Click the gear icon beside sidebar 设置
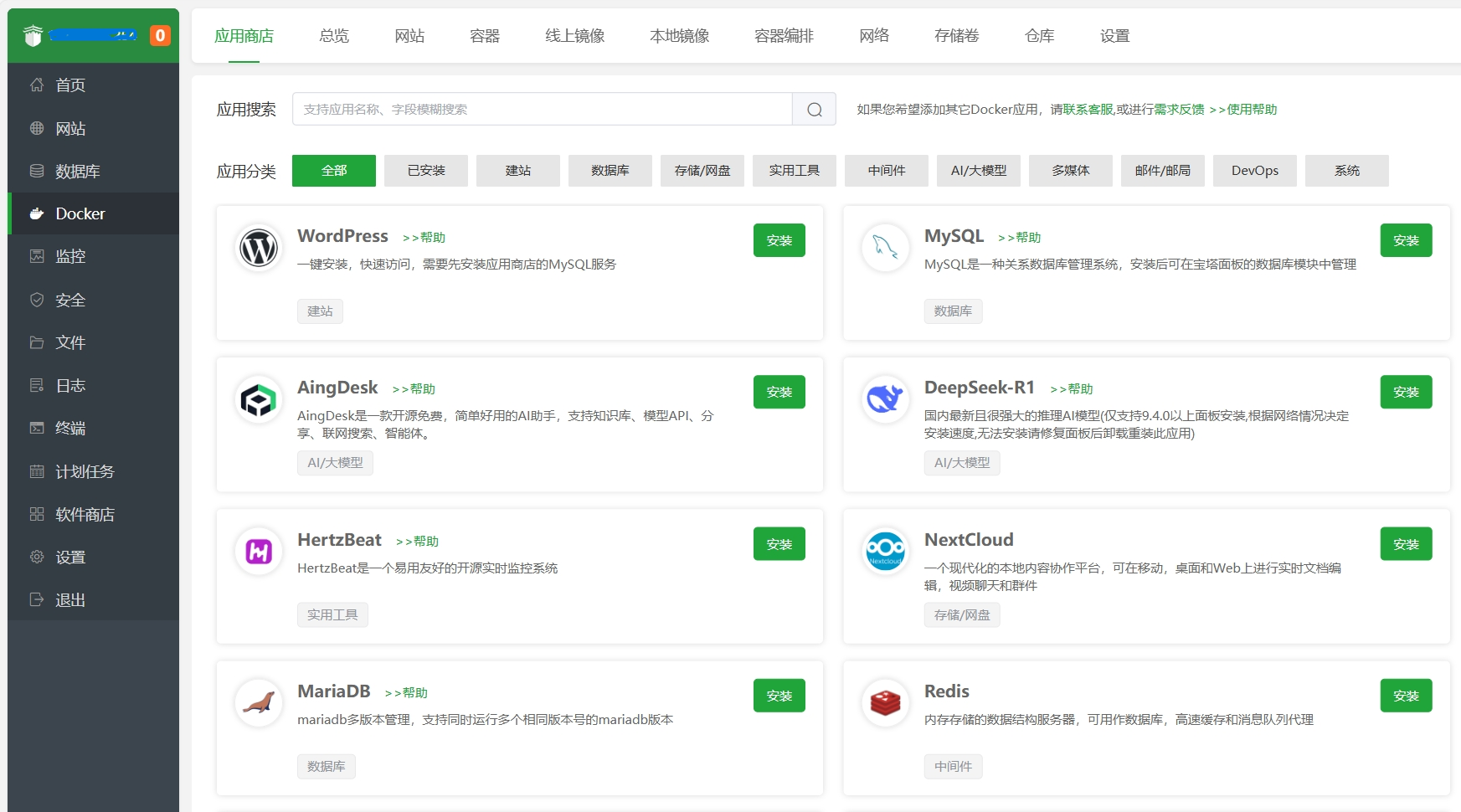The image size is (1461, 812). click(x=37, y=557)
